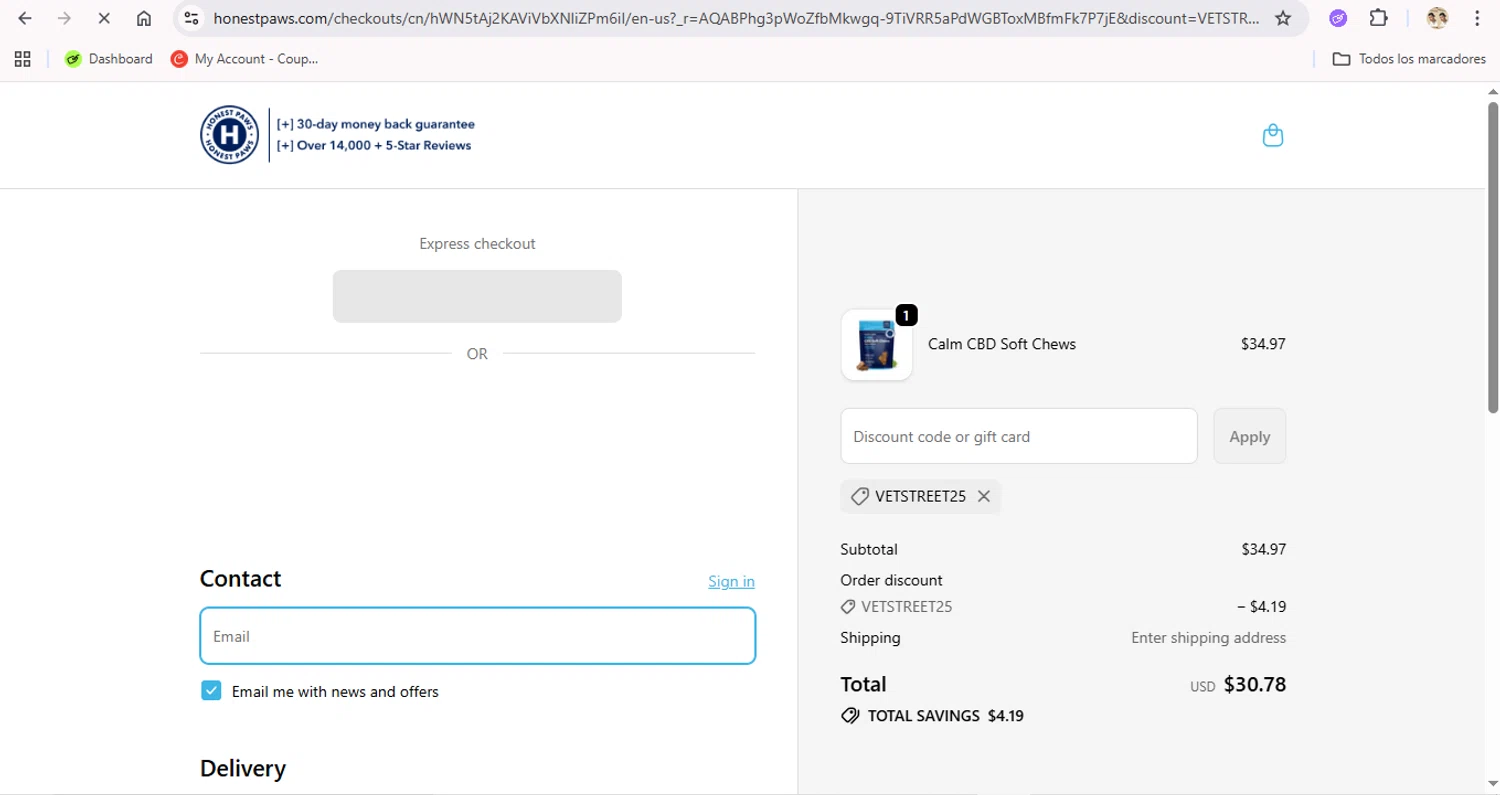Click the Calm CBD Soft Chews thumbnail
The width and height of the screenshot is (1500, 795).
click(x=876, y=344)
